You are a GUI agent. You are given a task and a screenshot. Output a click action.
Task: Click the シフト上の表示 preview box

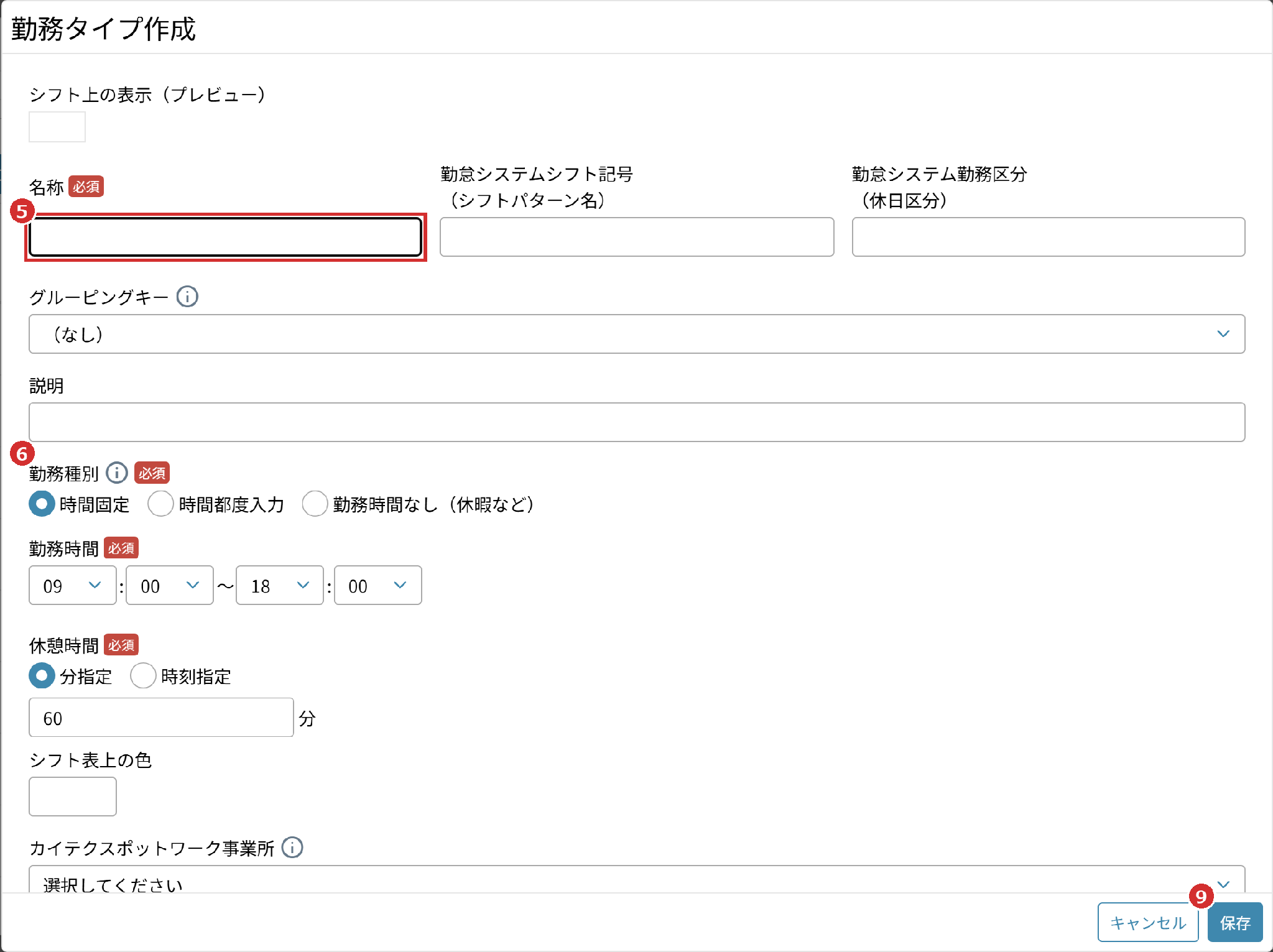click(57, 127)
